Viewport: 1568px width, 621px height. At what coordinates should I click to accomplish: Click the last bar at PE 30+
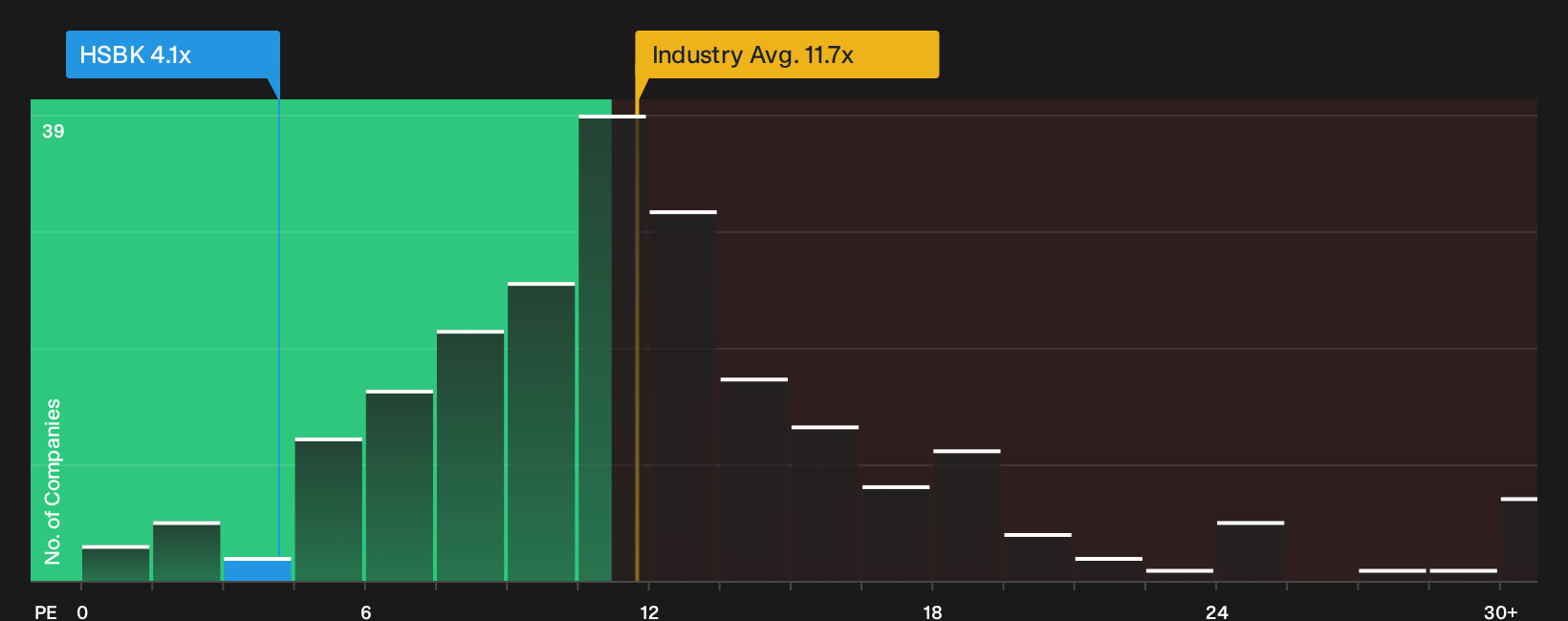pyautogui.click(x=1518, y=539)
